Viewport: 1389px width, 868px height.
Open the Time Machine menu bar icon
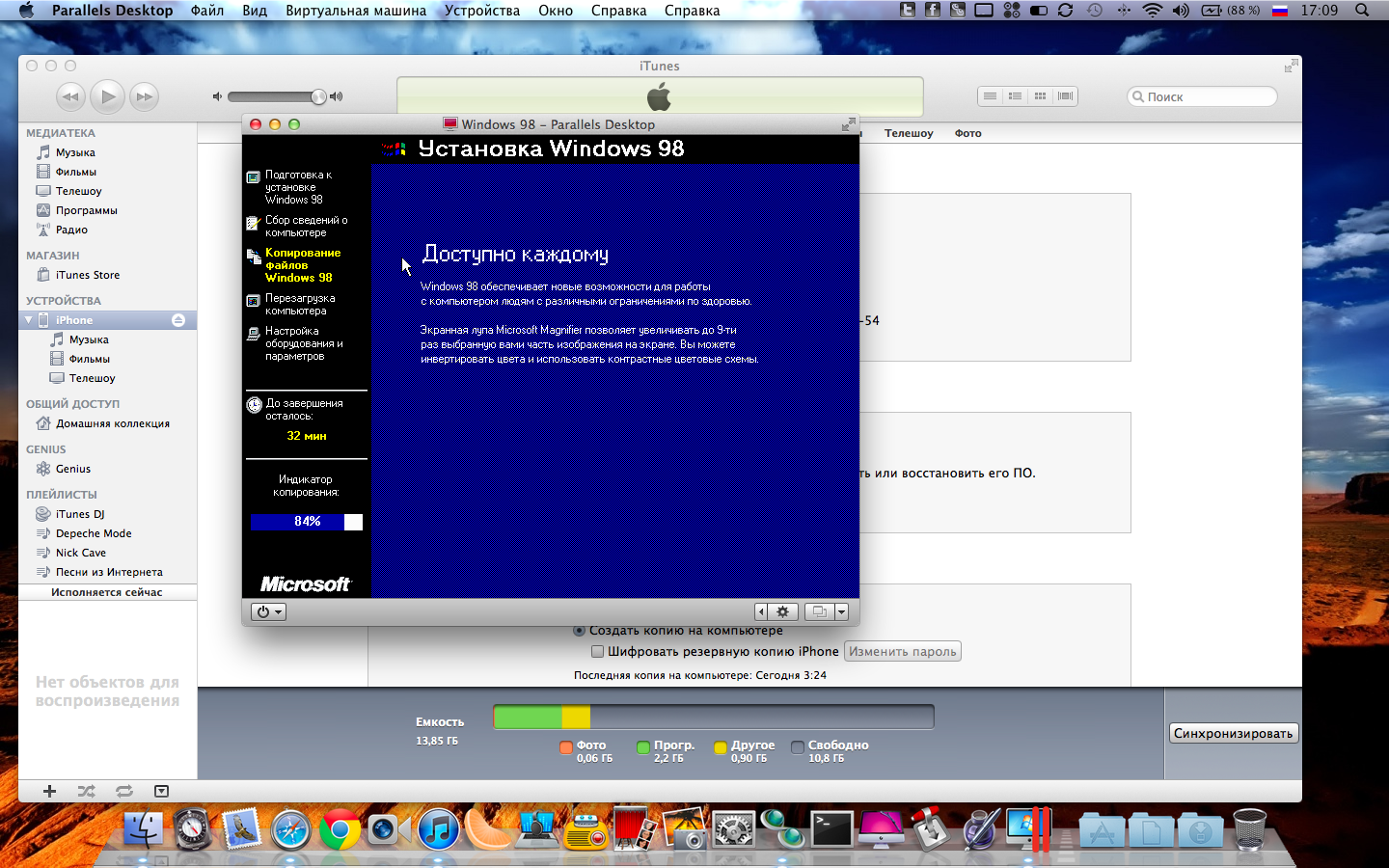pos(1095,11)
